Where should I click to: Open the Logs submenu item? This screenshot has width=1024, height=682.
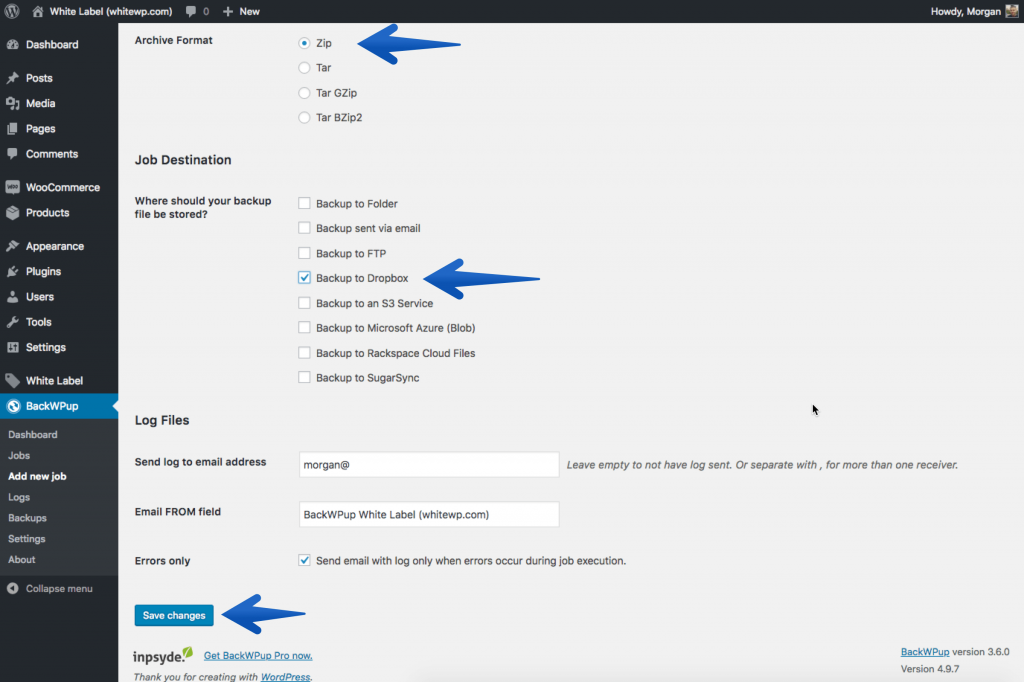point(19,497)
